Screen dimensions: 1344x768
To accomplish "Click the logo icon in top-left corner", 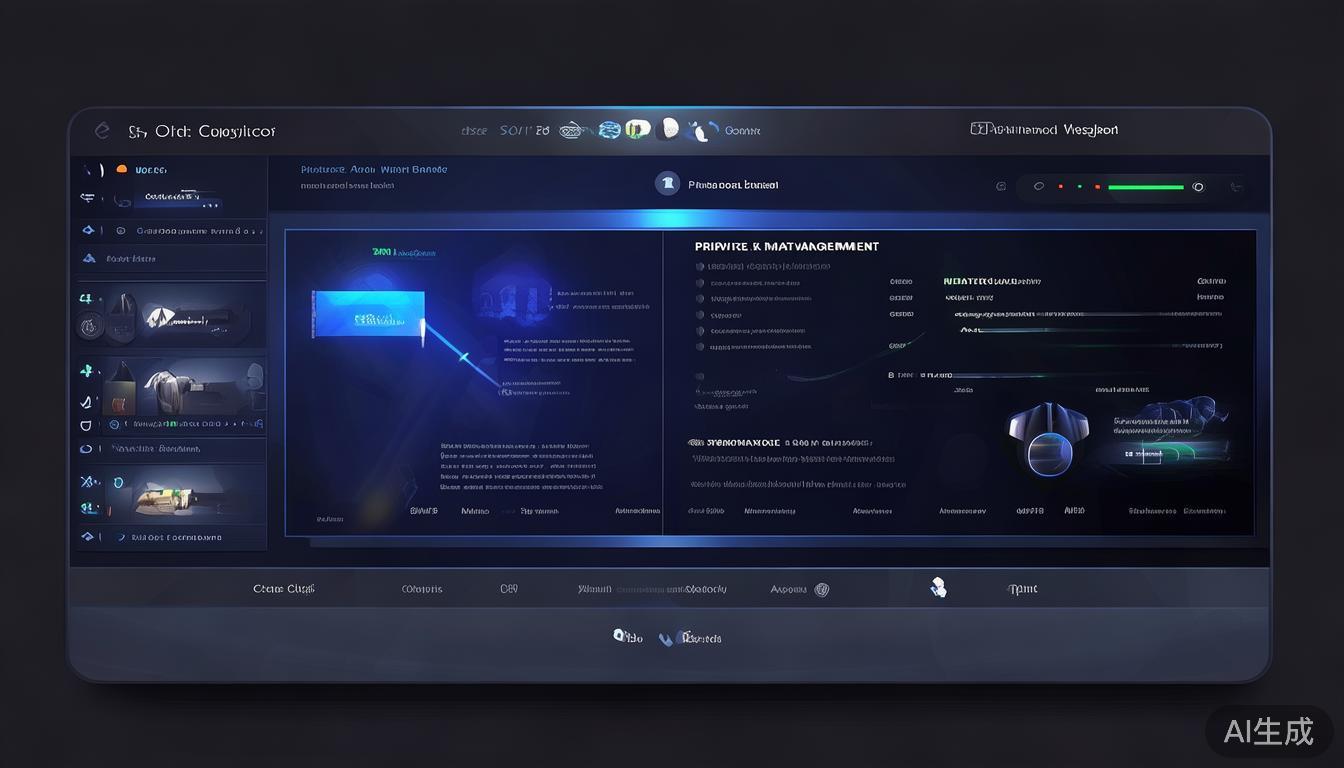I will [x=101, y=131].
